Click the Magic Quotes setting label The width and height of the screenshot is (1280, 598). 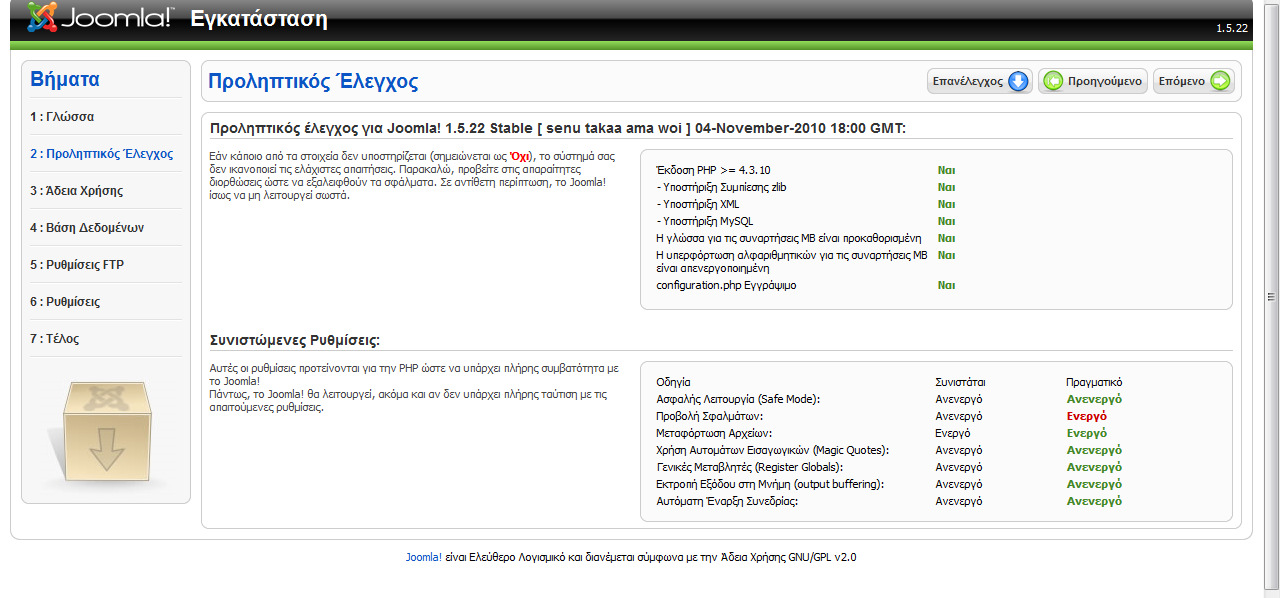click(772, 450)
